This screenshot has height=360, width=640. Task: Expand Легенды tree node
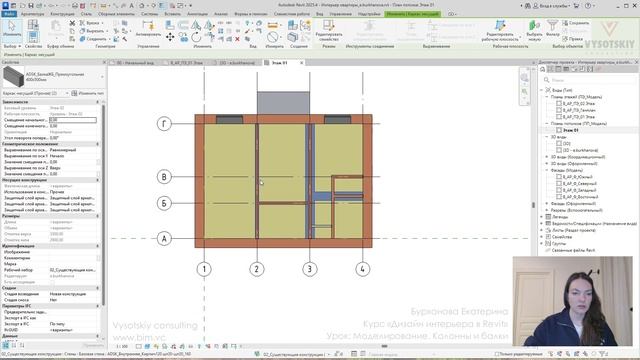point(542,217)
